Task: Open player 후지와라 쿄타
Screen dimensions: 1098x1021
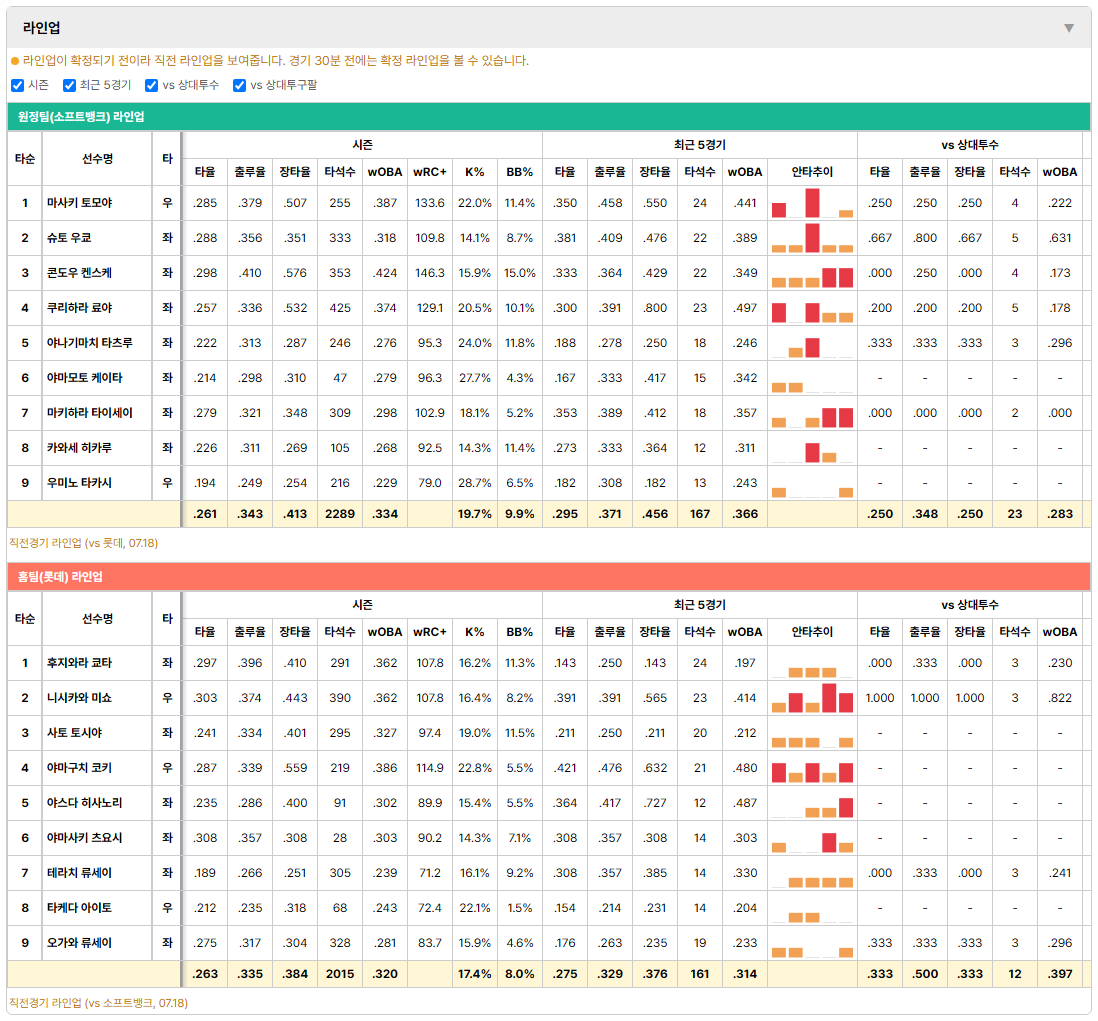Action: pos(79,663)
